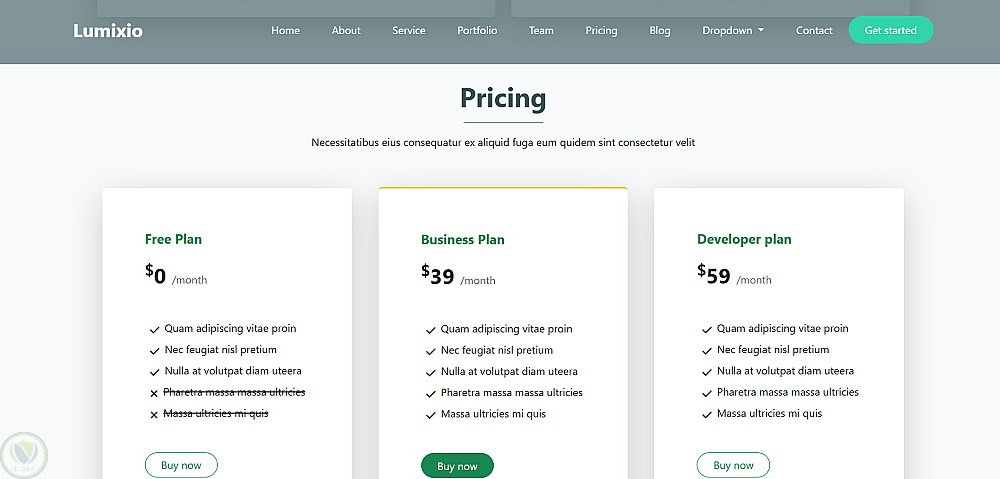Click the X icon beside struck-through Massa ultricies mi quis
The width and height of the screenshot is (1000, 479).
pyautogui.click(x=154, y=415)
